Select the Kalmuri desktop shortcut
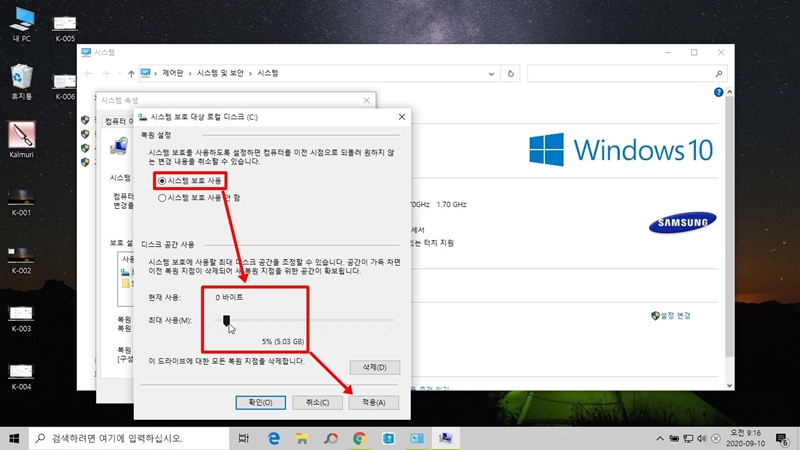 (21, 139)
